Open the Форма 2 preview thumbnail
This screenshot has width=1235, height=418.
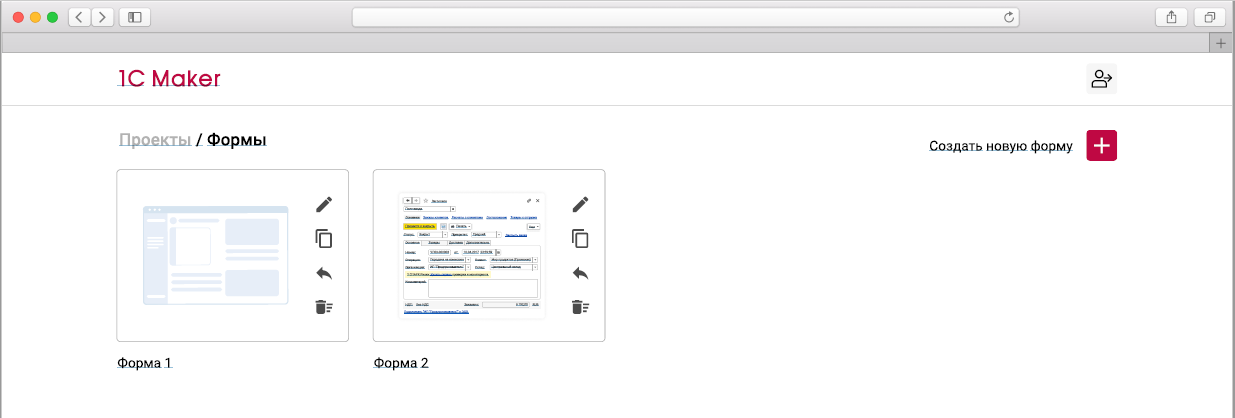[x=472, y=256]
